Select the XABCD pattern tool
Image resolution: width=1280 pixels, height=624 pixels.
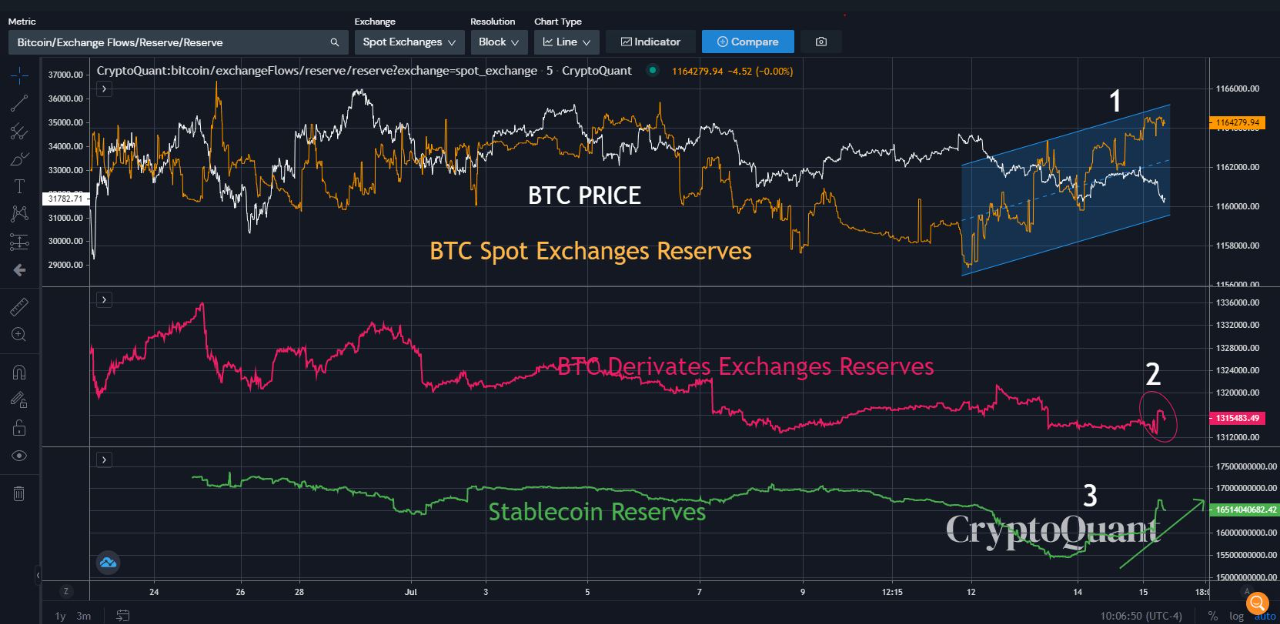(18, 213)
